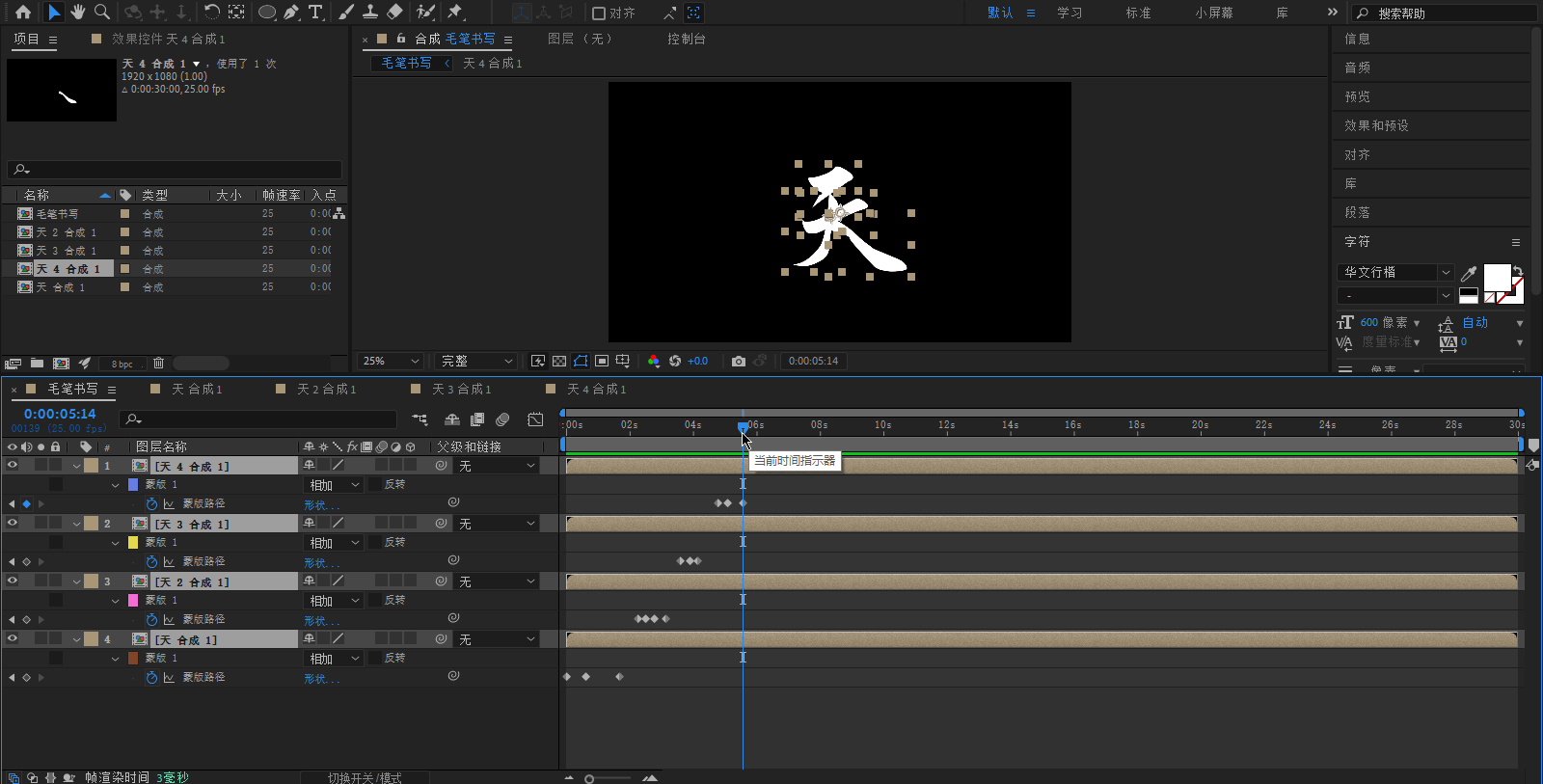Screen dimensions: 1543x784
Task: Select the Pen tool
Action: (291, 13)
